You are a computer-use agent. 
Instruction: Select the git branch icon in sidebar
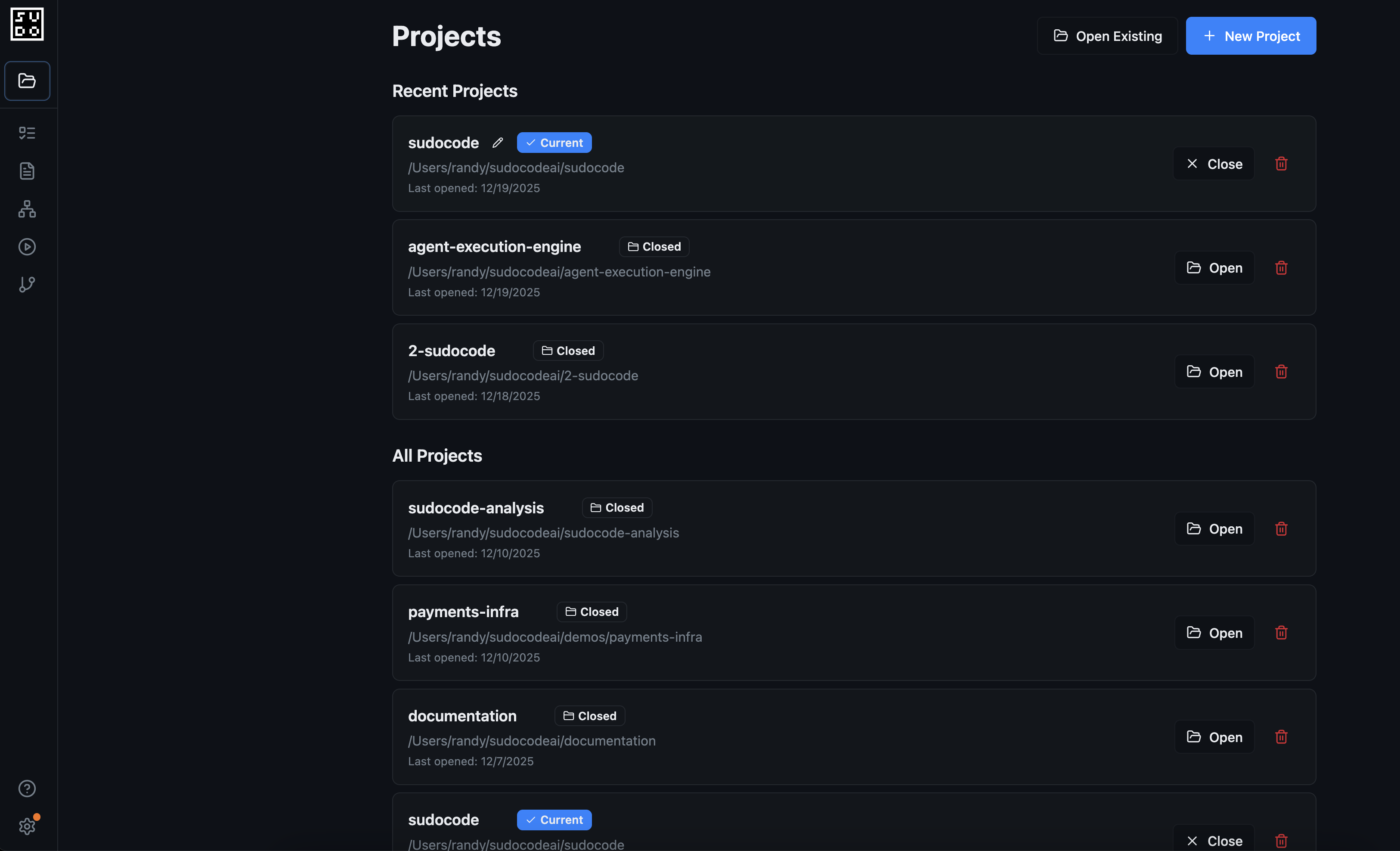pyautogui.click(x=27, y=285)
